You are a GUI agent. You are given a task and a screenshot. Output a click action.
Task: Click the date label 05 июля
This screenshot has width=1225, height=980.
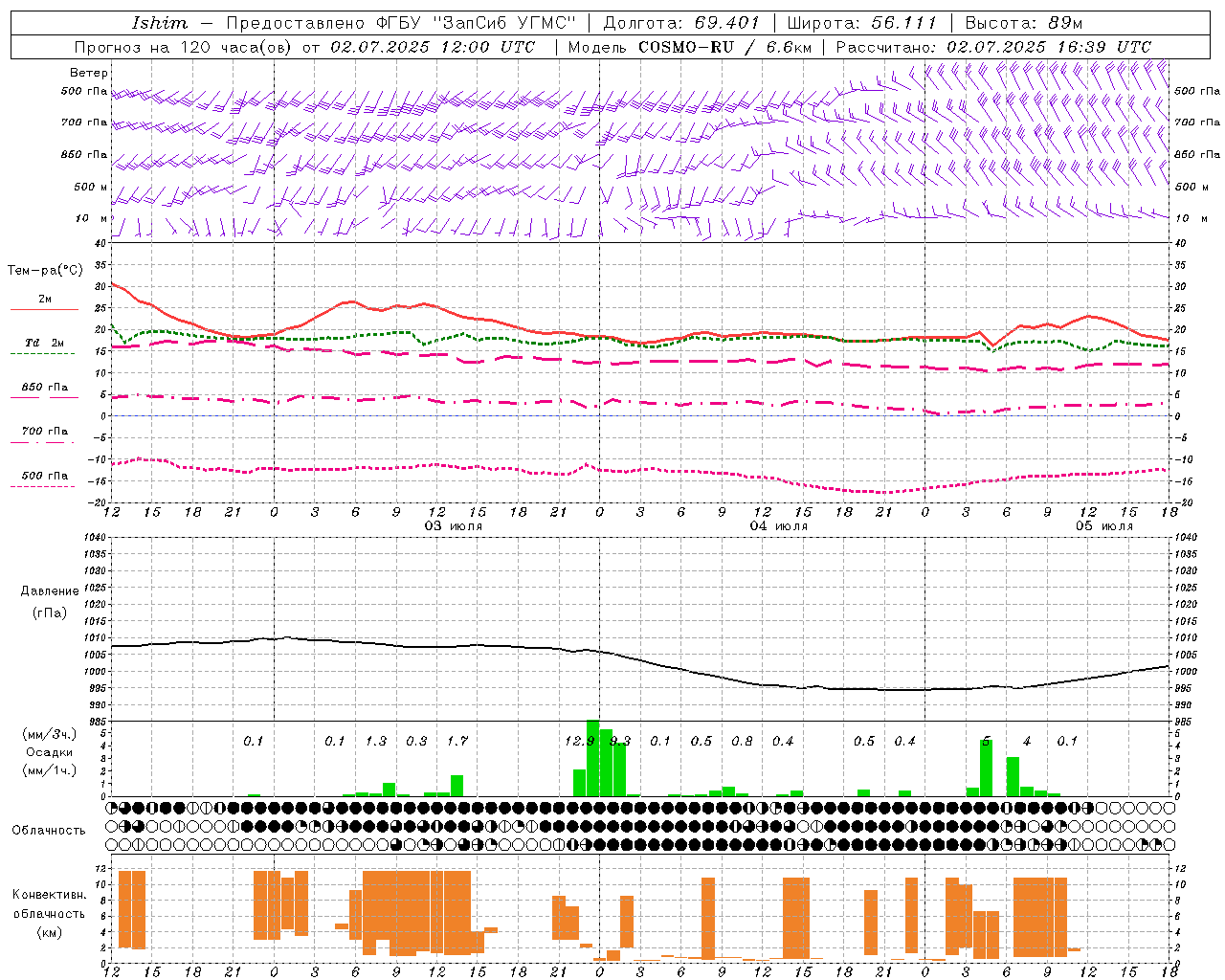pyautogui.click(x=1104, y=526)
